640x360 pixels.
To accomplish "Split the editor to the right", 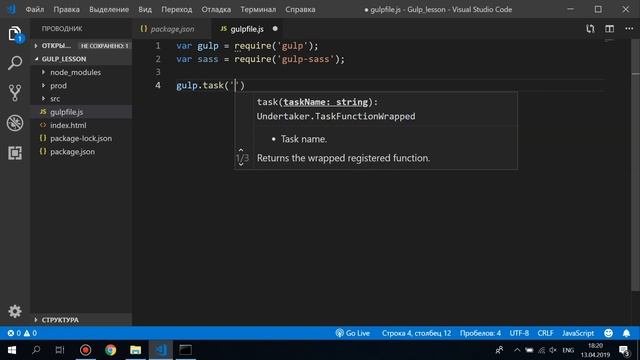I will (x=609, y=29).
